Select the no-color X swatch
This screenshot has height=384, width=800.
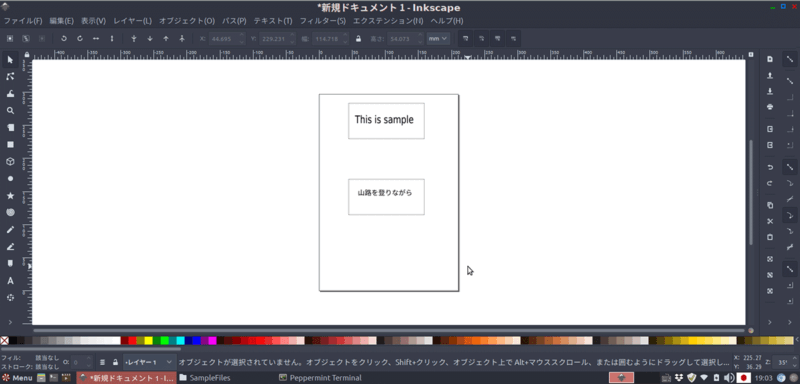5,340
